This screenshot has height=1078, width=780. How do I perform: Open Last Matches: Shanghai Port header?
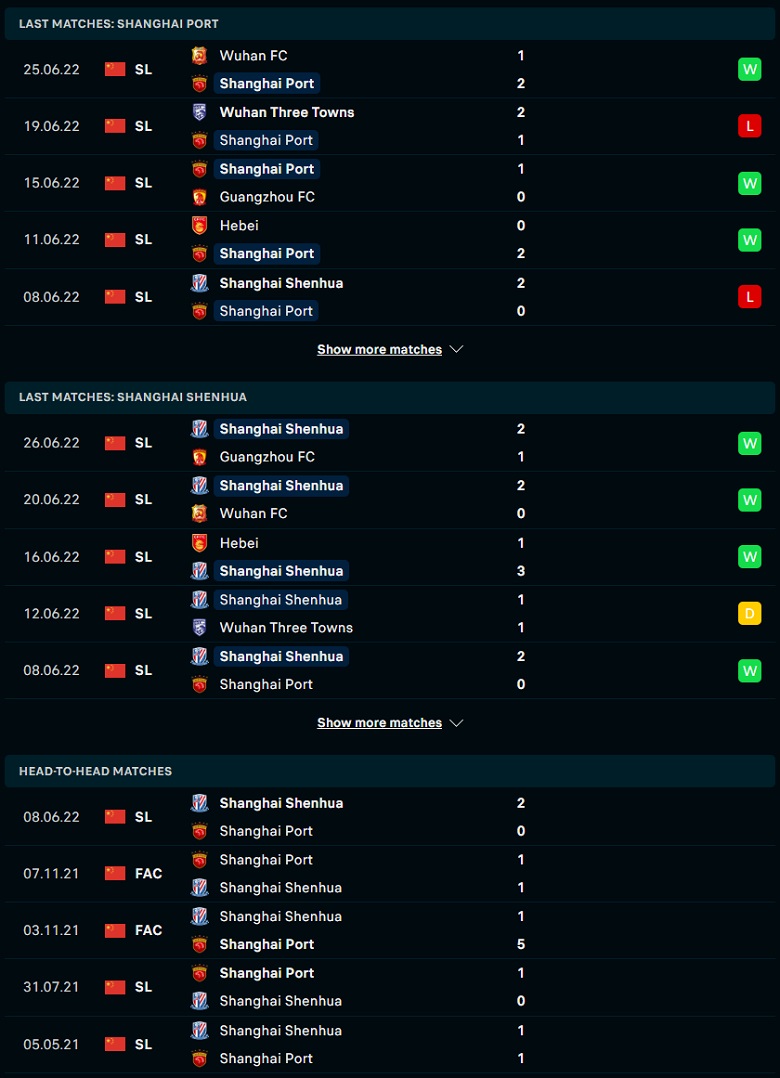pyautogui.click(x=118, y=23)
